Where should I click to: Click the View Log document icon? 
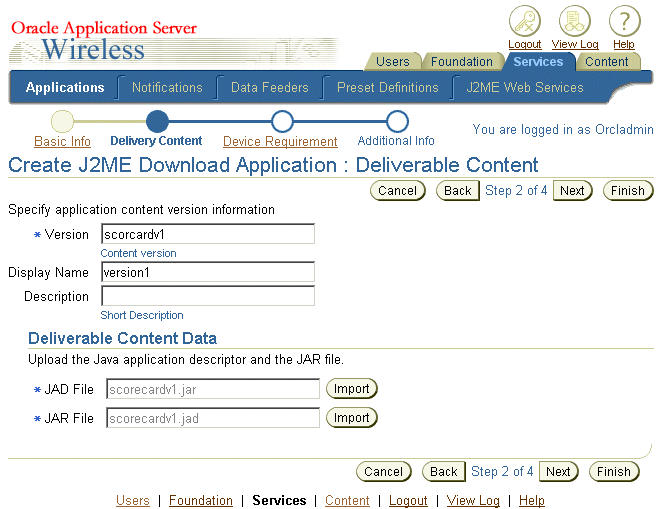pyautogui.click(x=575, y=21)
